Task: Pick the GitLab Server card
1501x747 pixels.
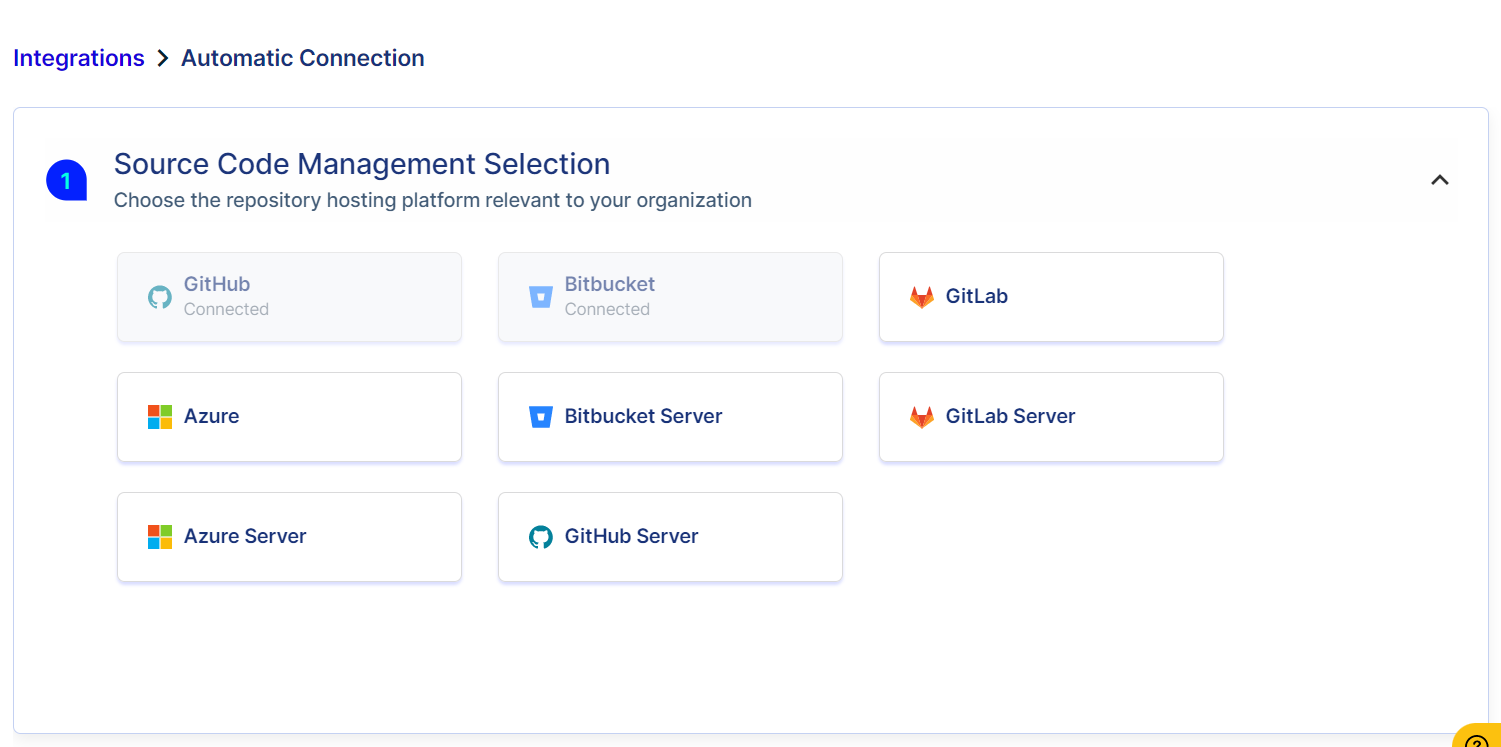Action: pyautogui.click(x=1051, y=417)
